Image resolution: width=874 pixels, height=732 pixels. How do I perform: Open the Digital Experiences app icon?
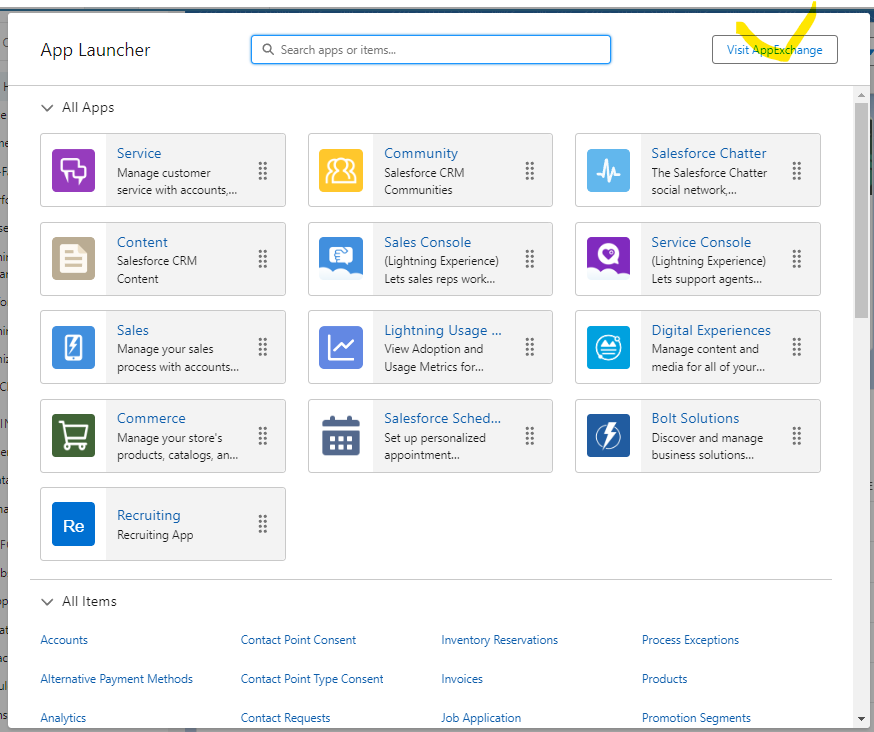coord(608,347)
